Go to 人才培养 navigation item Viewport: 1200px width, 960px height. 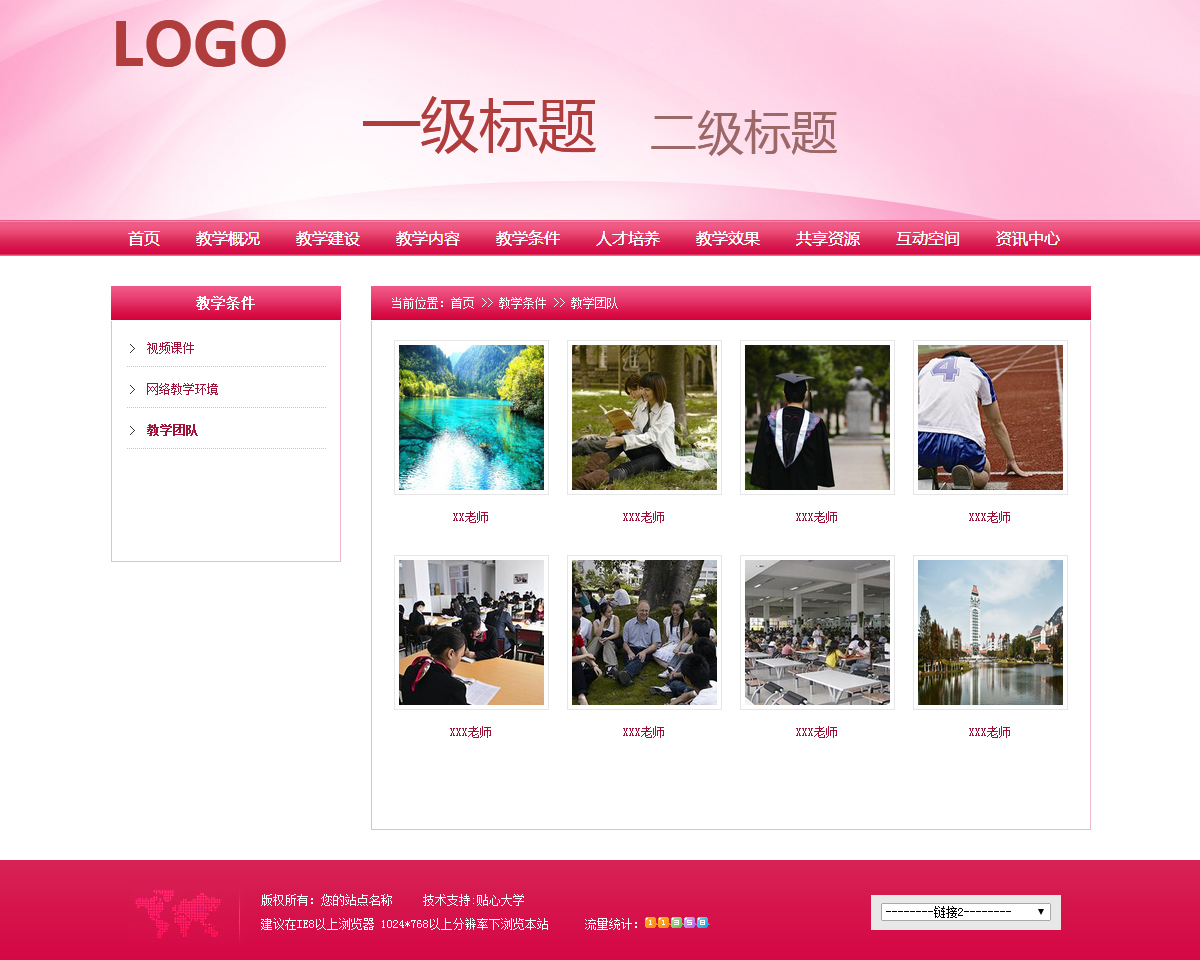click(628, 239)
